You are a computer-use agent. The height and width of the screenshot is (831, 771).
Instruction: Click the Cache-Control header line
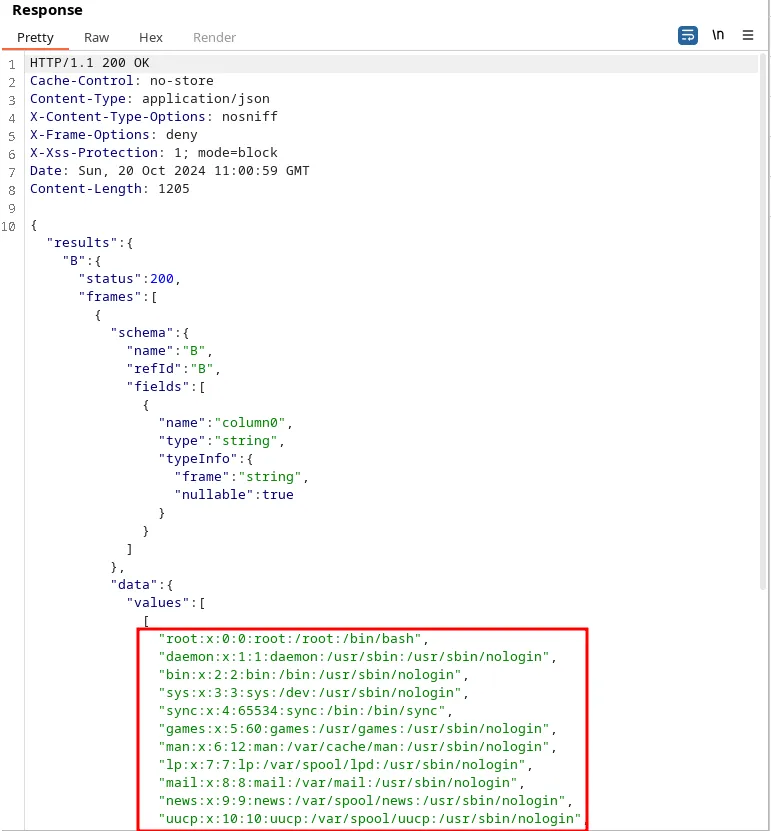coord(121,81)
